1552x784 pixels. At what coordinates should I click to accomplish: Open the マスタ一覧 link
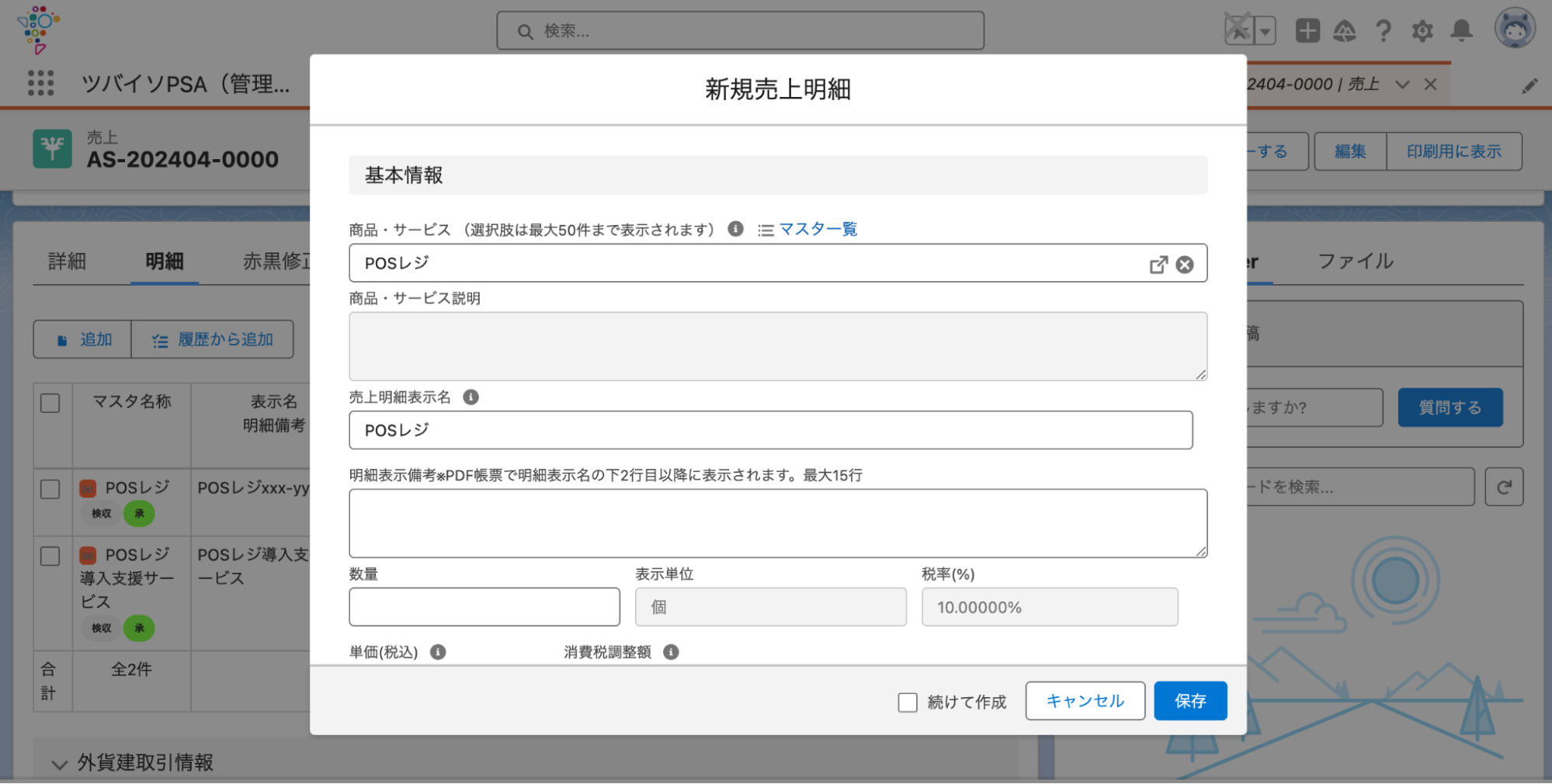818,229
